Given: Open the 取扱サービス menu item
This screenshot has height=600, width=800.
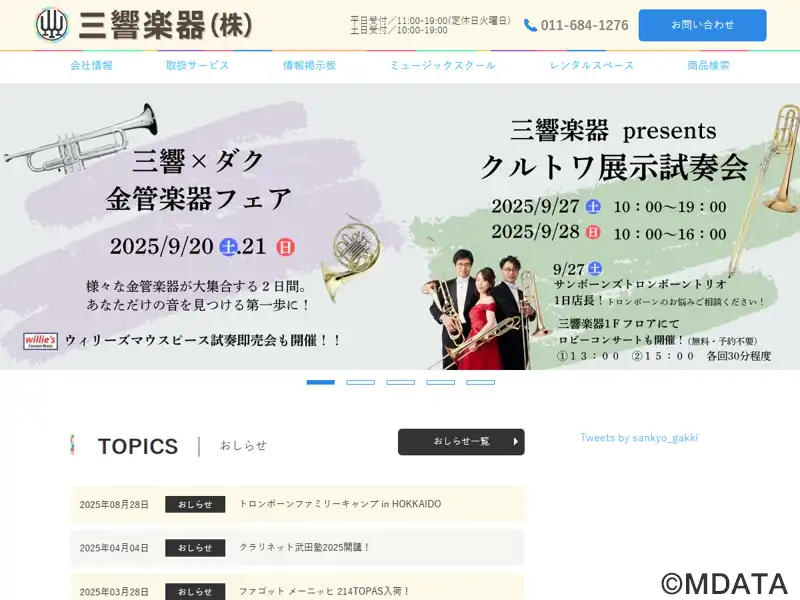Looking at the screenshot, I should 197,65.
